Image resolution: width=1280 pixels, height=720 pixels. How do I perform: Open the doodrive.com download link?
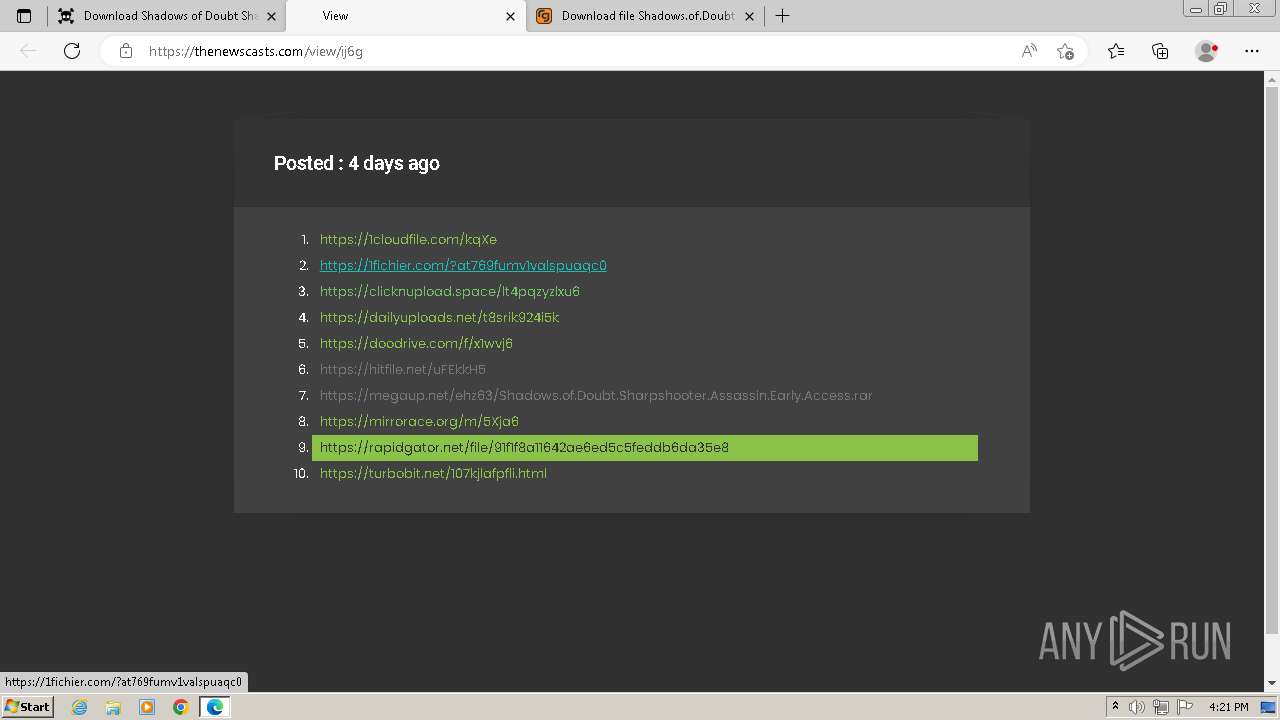point(416,343)
